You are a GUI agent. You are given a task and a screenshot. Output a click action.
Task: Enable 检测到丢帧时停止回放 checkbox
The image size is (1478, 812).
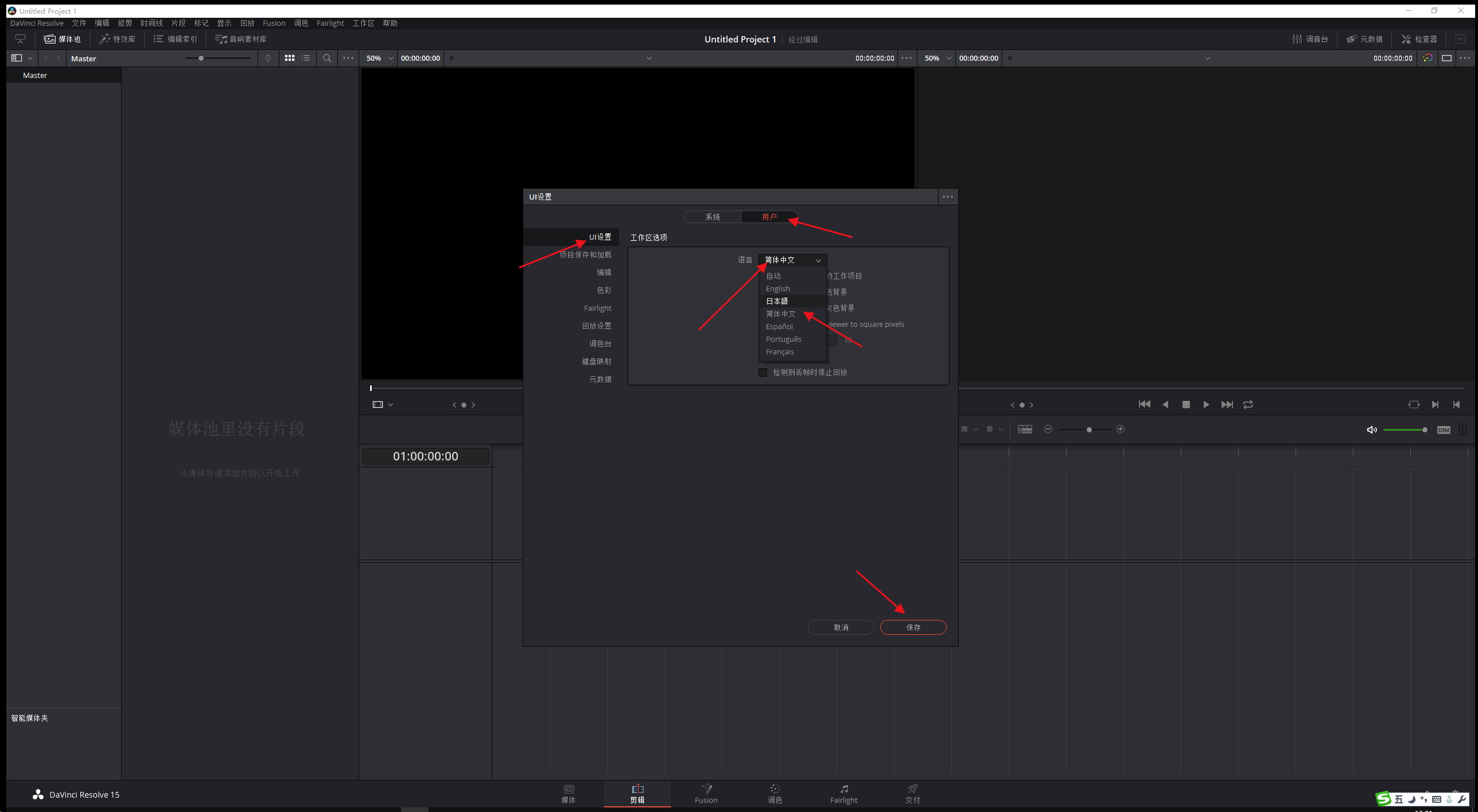[763, 372]
